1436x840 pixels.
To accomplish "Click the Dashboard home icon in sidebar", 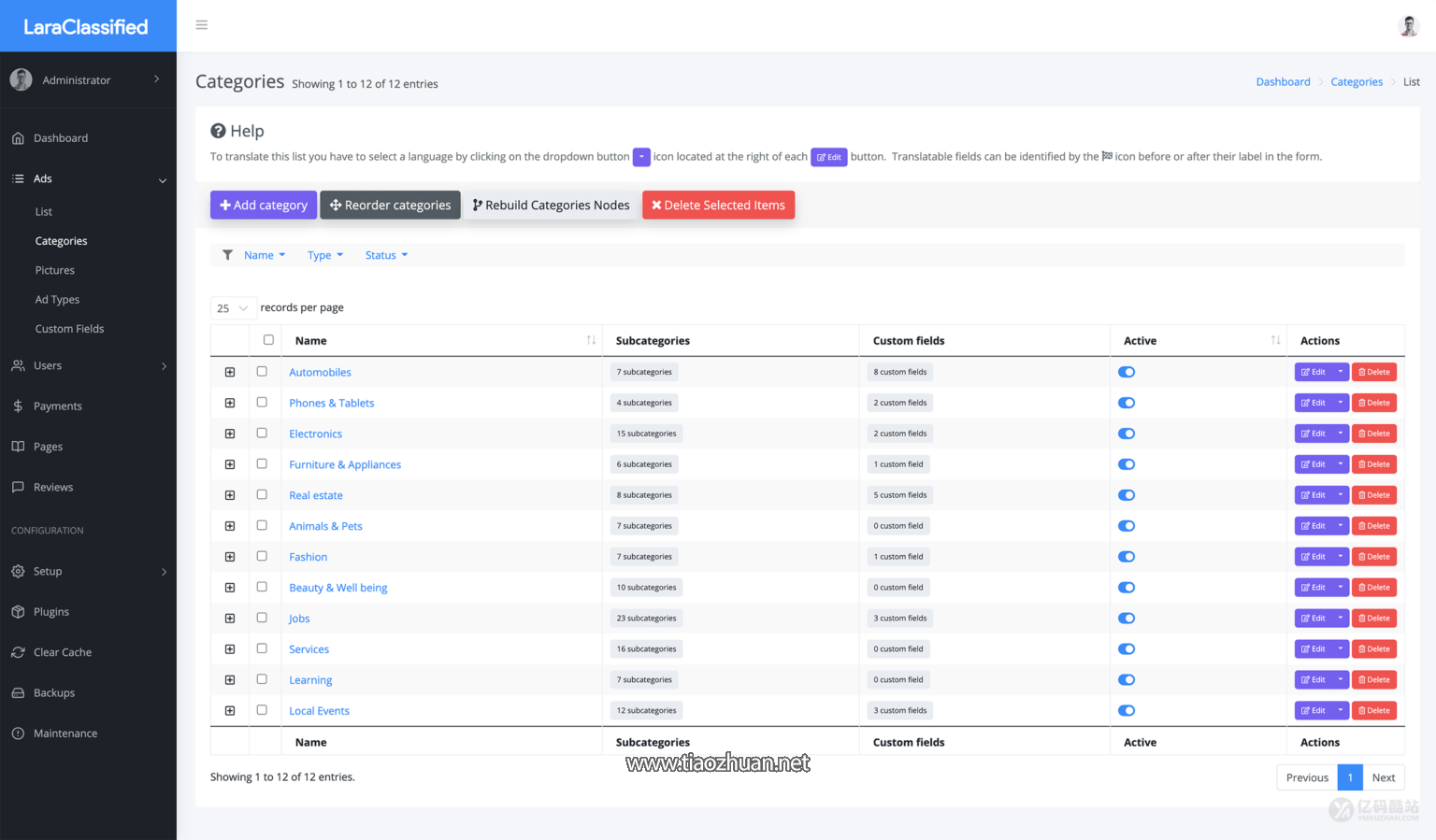I will coord(18,138).
